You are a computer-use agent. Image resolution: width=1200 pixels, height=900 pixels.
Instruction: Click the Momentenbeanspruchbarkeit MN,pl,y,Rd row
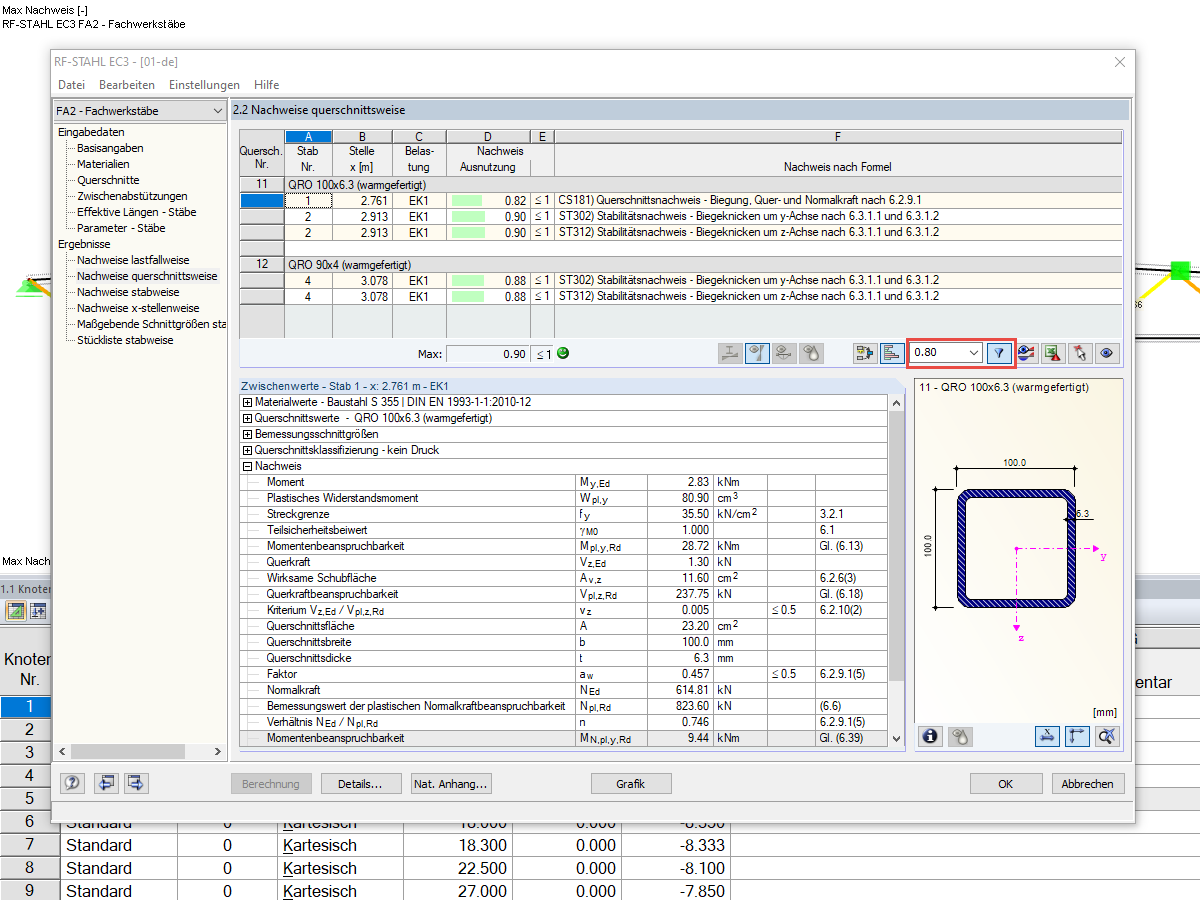click(x=564, y=738)
